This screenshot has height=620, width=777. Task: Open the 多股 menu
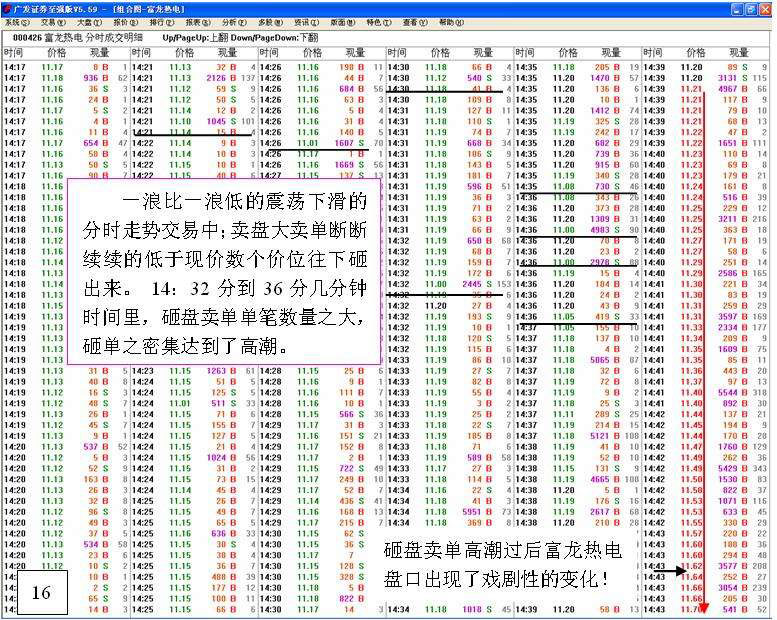point(271,22)
